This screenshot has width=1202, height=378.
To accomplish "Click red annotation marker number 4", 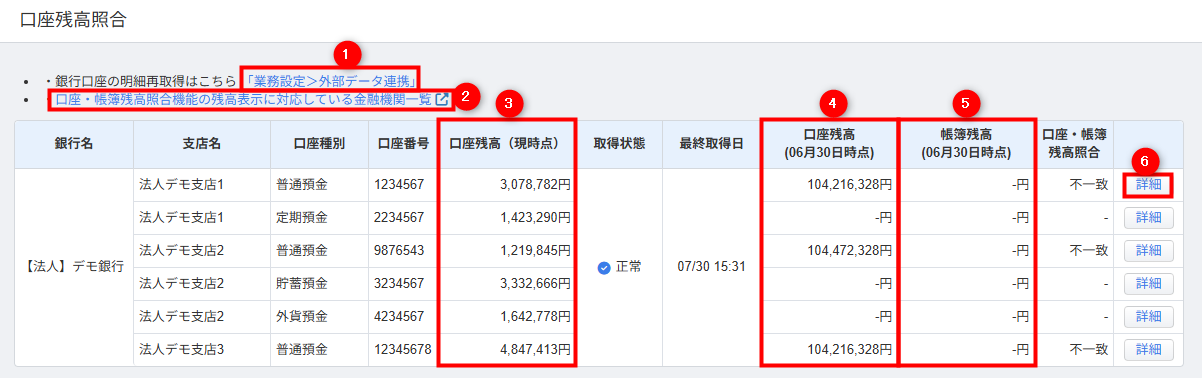I will pyautogui.click(x=832, y=102).
